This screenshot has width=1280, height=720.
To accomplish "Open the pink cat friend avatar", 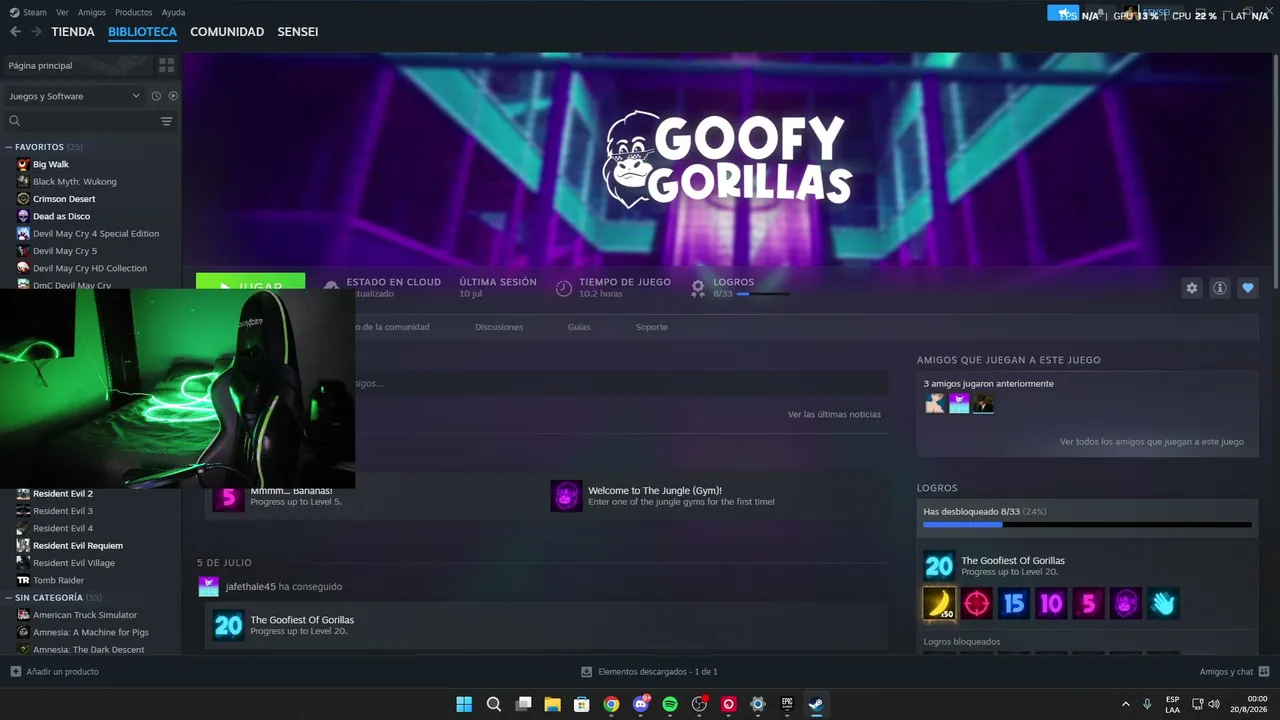I will pos(959,404).
